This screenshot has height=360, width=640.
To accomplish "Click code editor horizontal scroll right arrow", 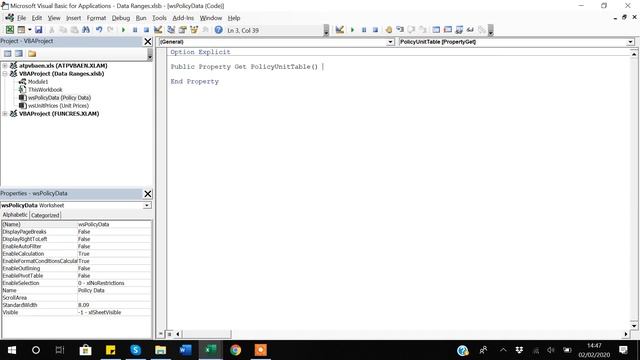I will [x=626, y=334].
